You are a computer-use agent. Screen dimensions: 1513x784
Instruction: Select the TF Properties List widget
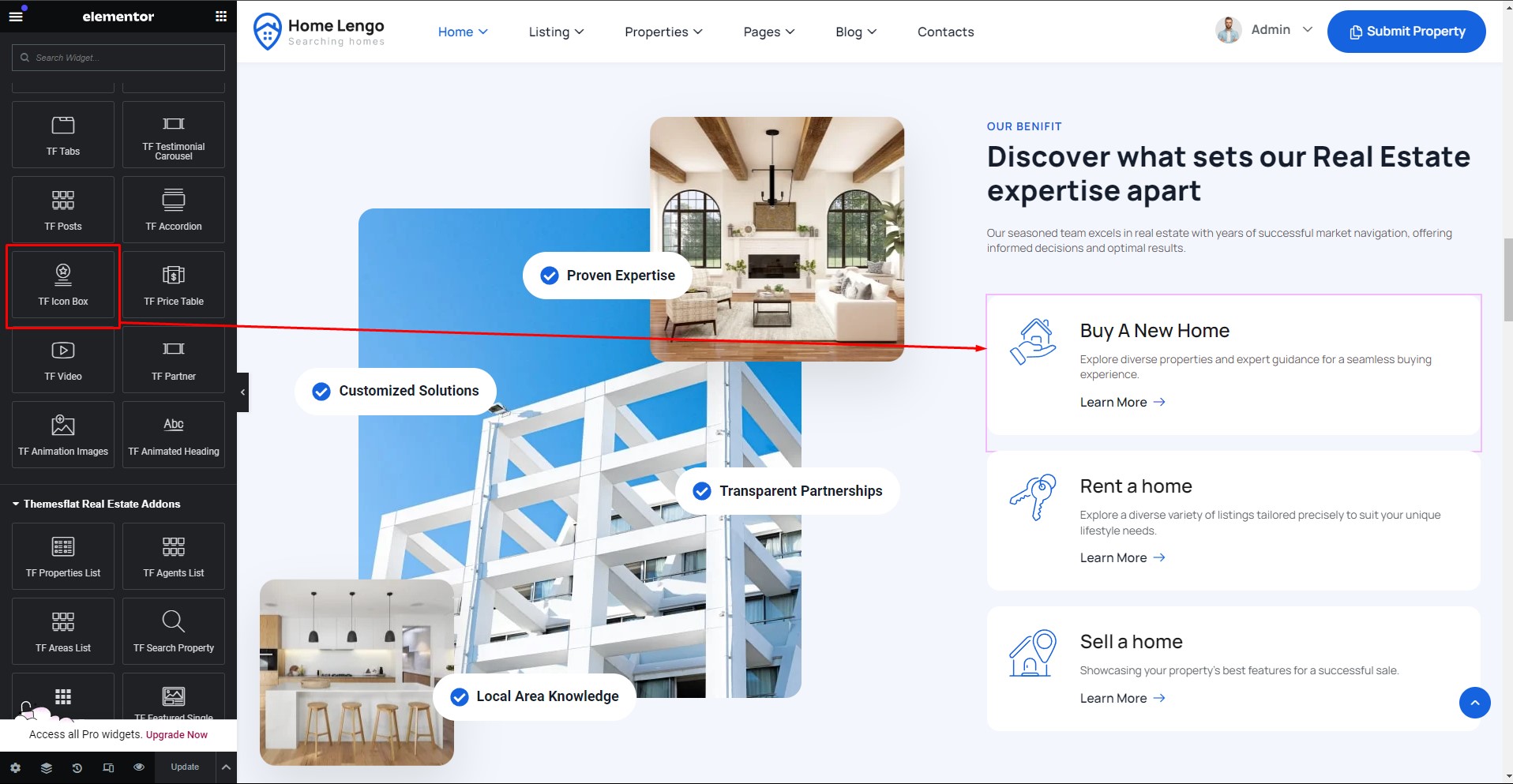[63, 556]
